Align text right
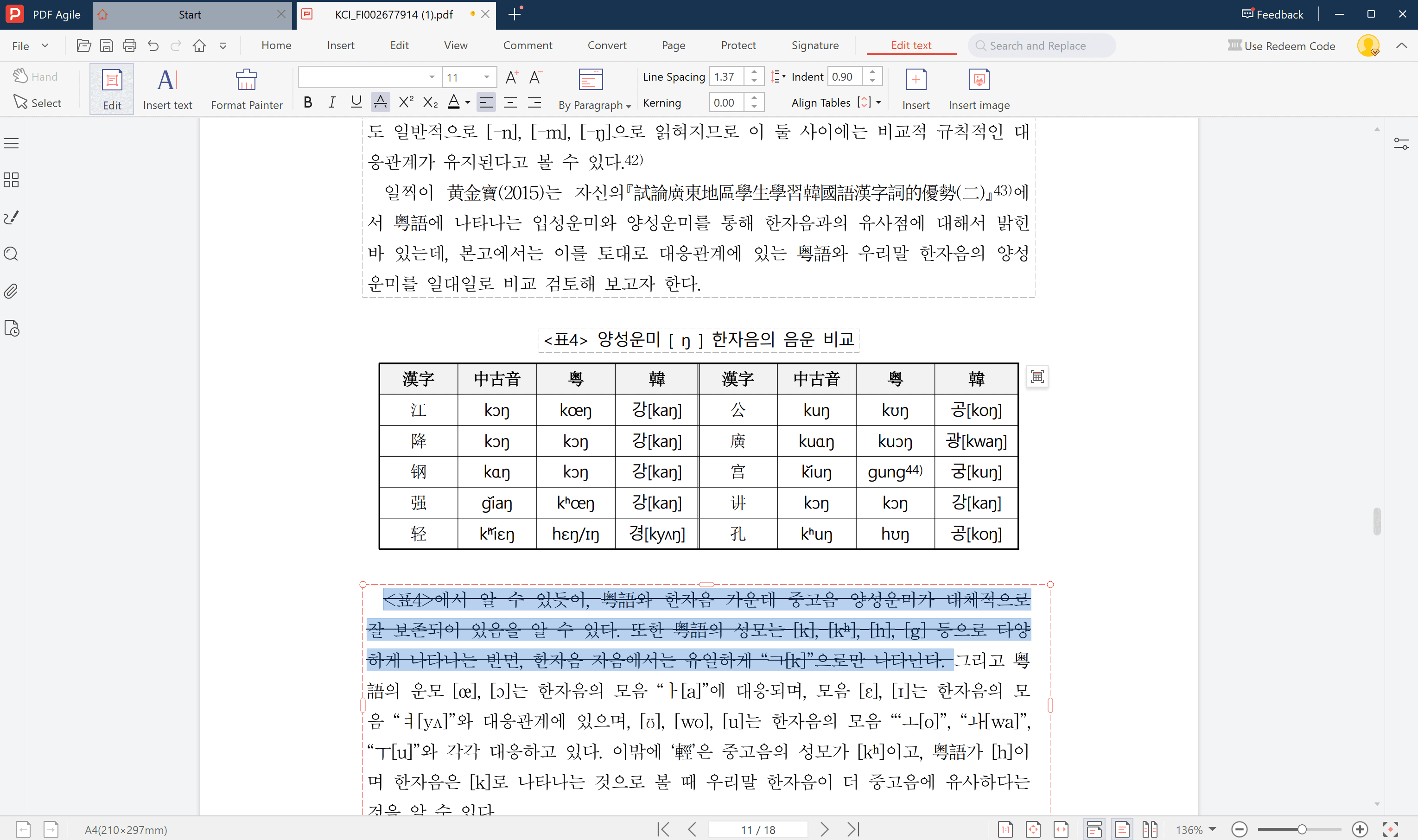 tap(535, 102)
